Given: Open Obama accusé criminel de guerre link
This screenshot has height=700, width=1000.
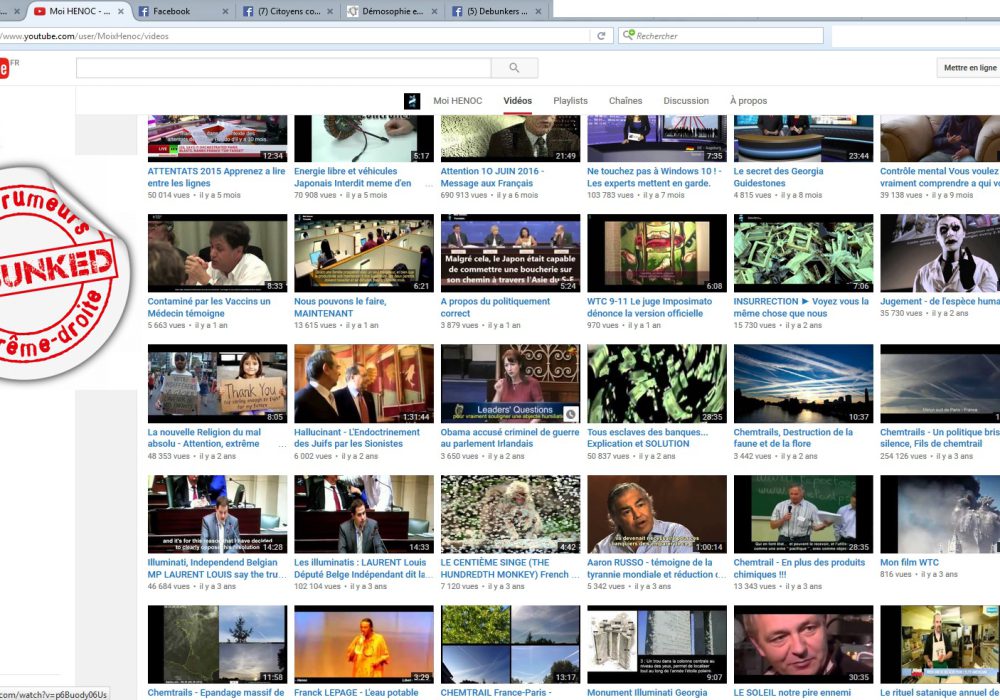Looking at the screenshot, I should click(510, 437).
